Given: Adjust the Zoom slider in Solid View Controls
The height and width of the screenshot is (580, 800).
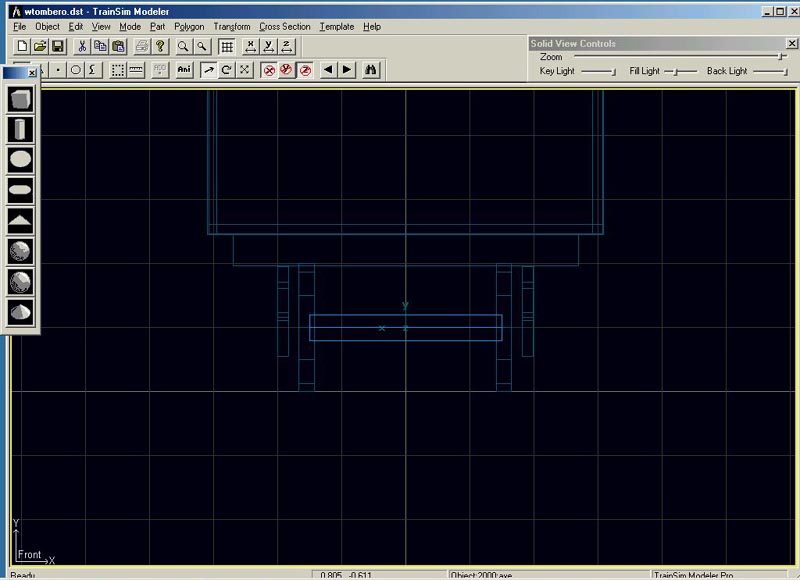Looking at the screenshot, I should click(x=781, y=57).
